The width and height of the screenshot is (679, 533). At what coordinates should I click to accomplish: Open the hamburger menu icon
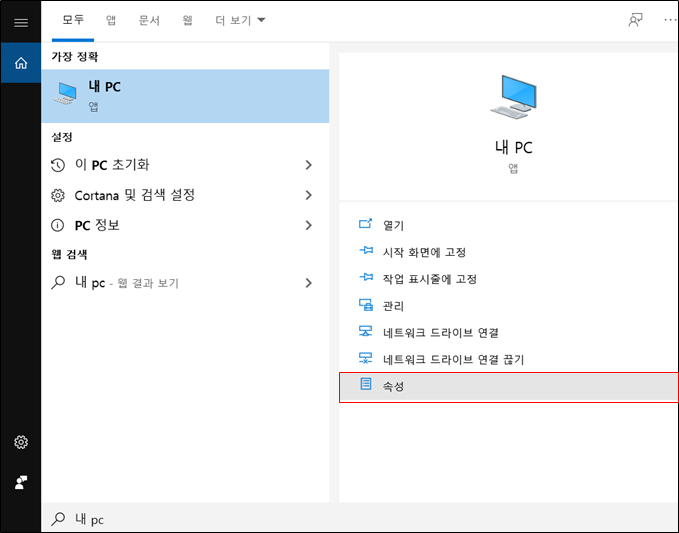pyautogui.click(x=21, y=23)
